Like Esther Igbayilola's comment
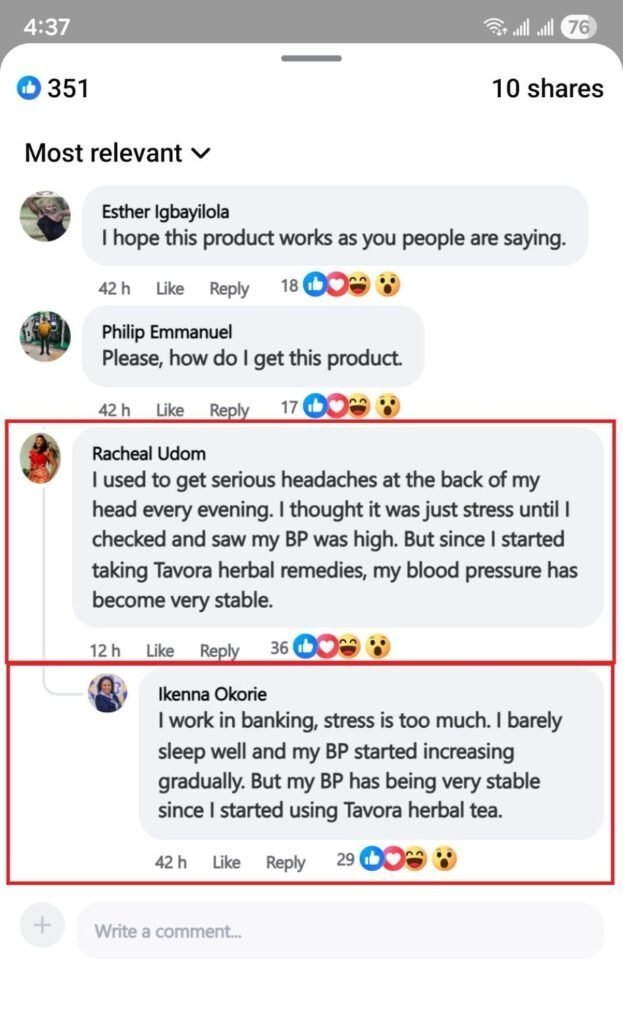623x1024 pixels. [170, 288]
